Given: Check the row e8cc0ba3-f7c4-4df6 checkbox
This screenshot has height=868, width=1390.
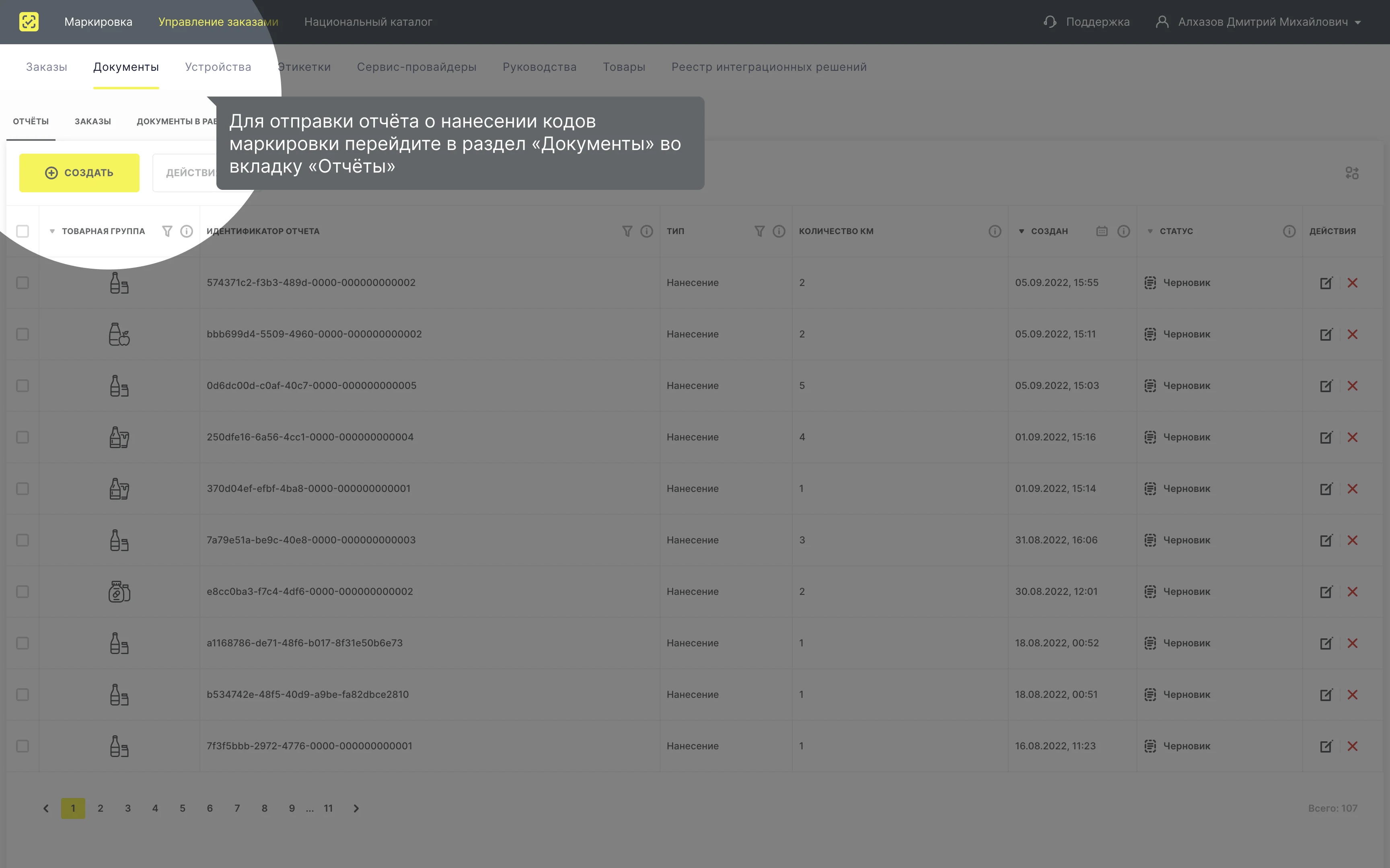Looking at the screenshot, I should point(23,591).
